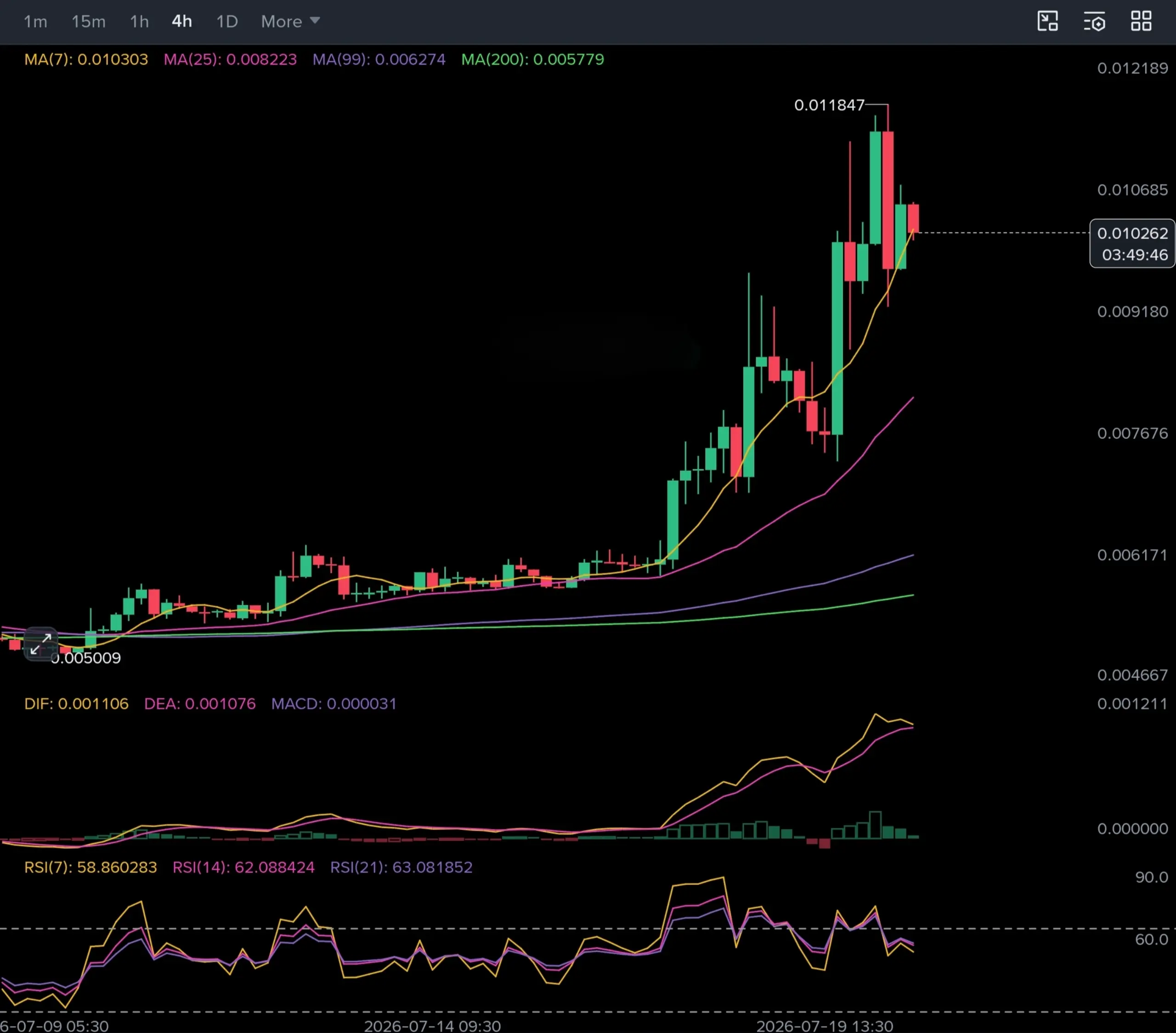This screenshot has height=1033, width=1176.
Task: Click the 0.012189 price axis label
Action: (1132, 68)
